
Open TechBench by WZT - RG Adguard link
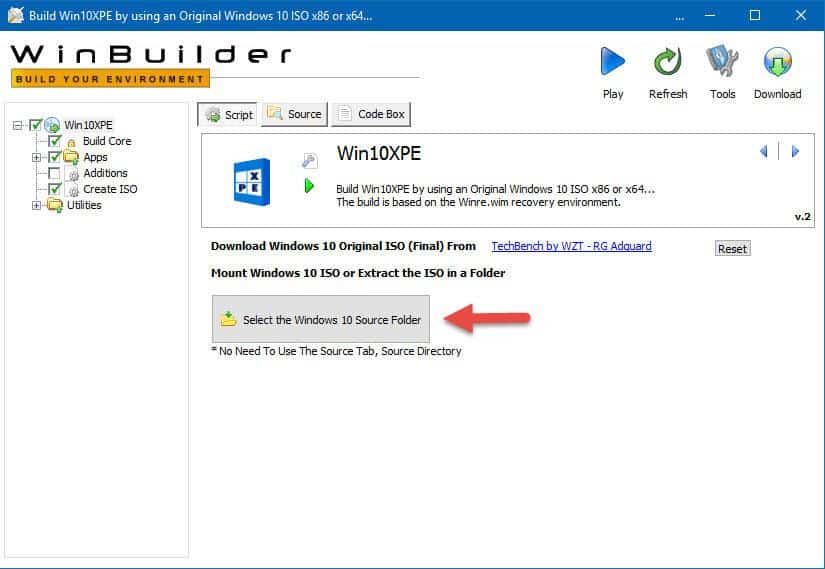pos(571,246)
